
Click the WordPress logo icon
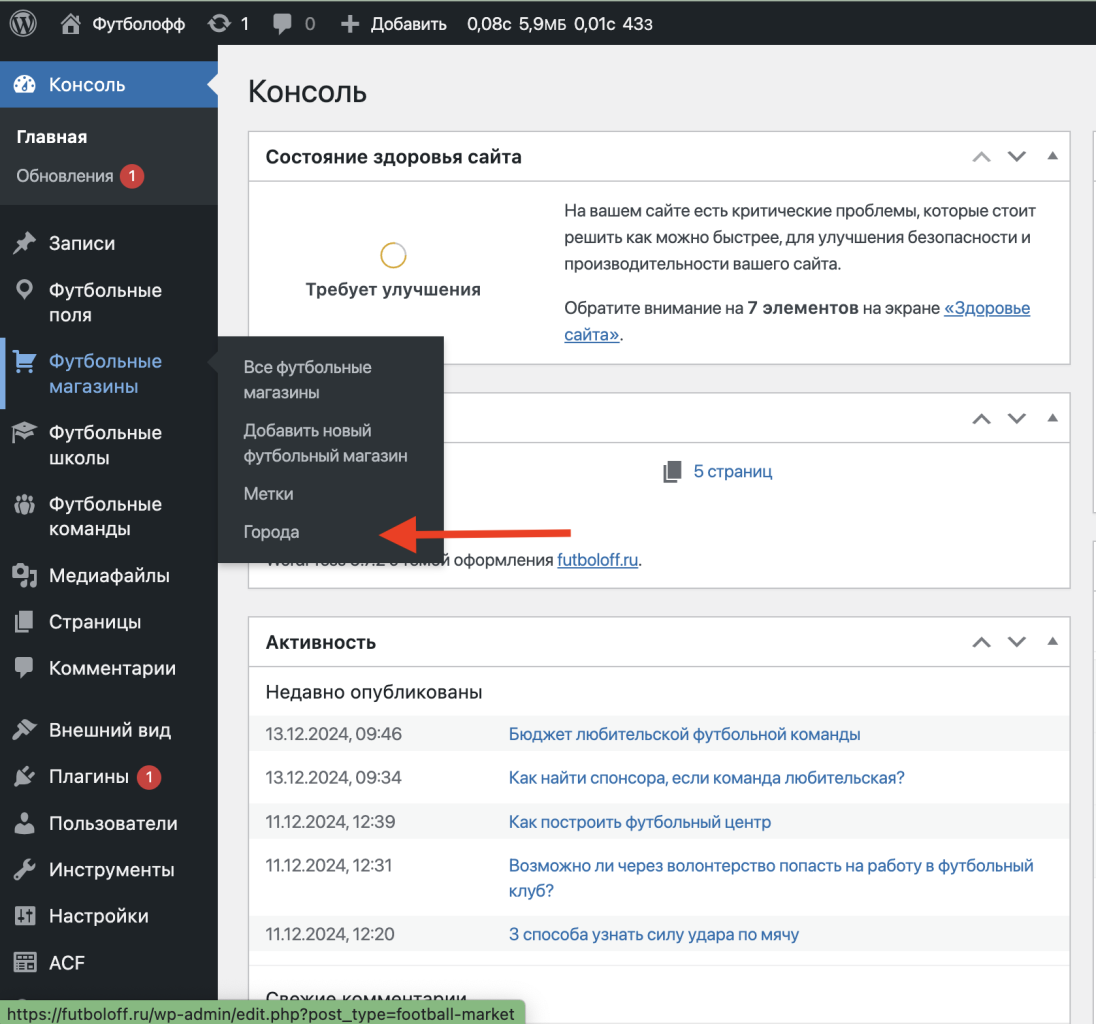click(x=23, y=24)
